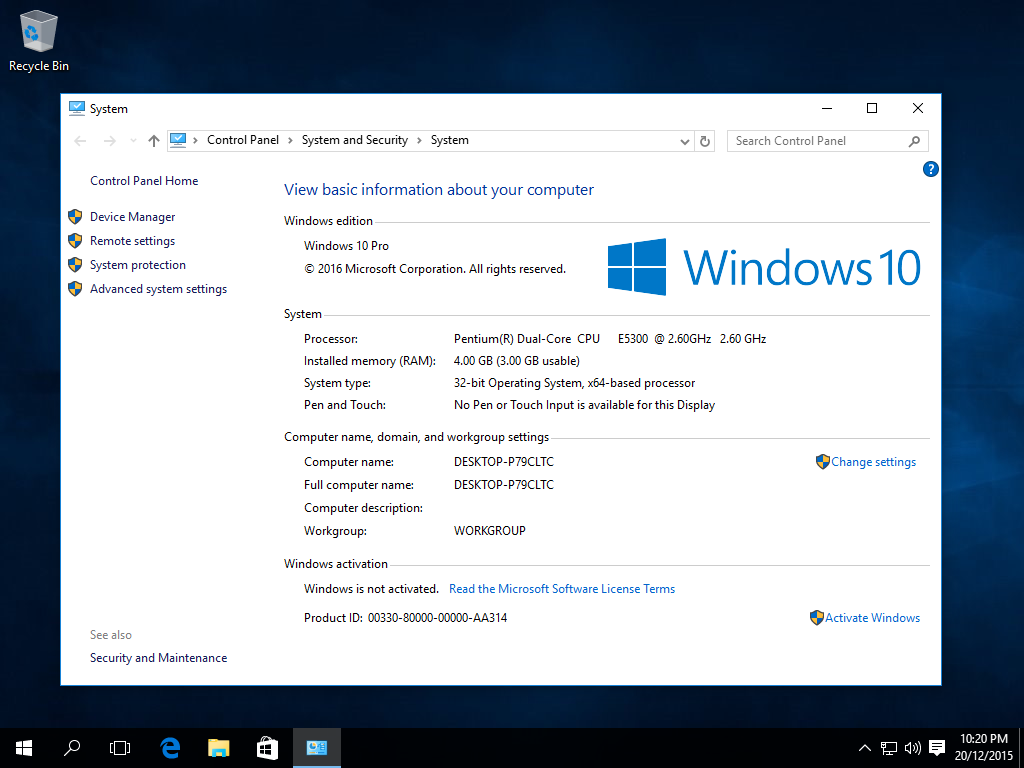
Task: Click the computer icon in address bar
Action: pyautogui.click(x=178, y=140)
